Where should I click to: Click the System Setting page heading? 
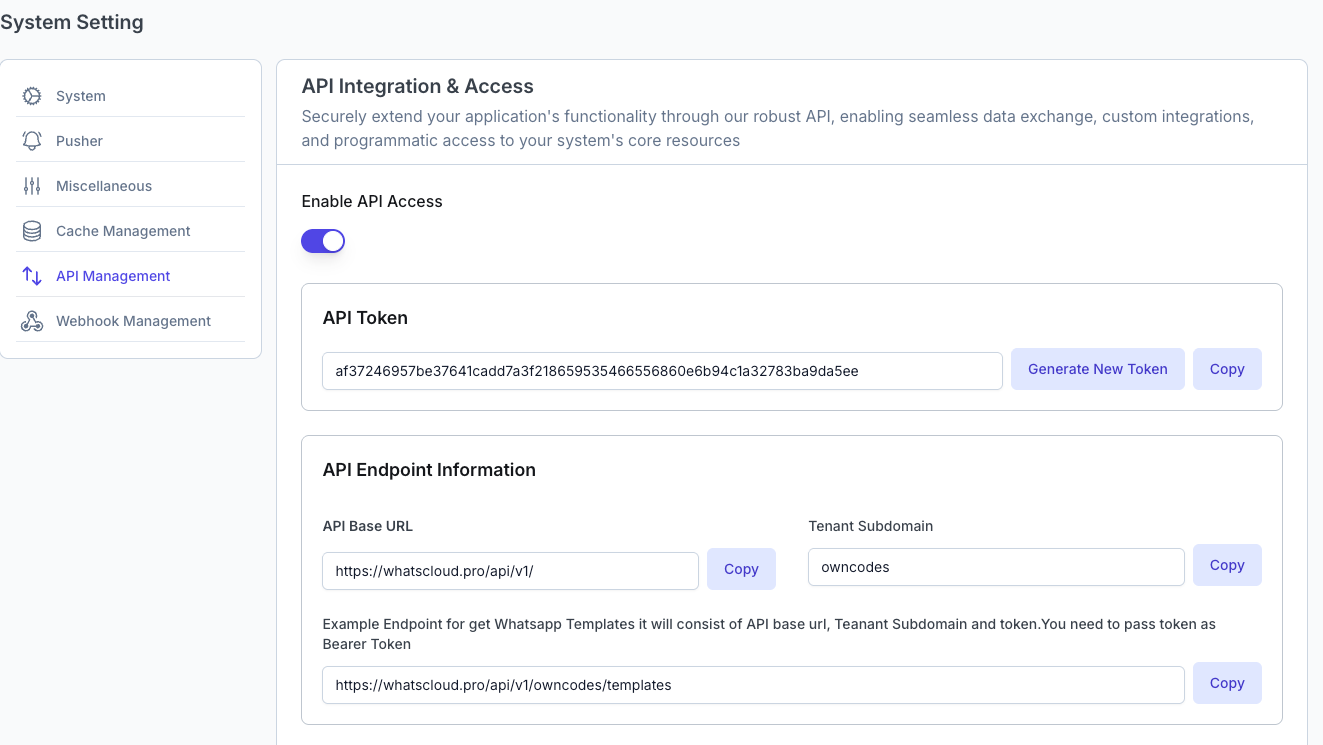(x=72, y=21)
